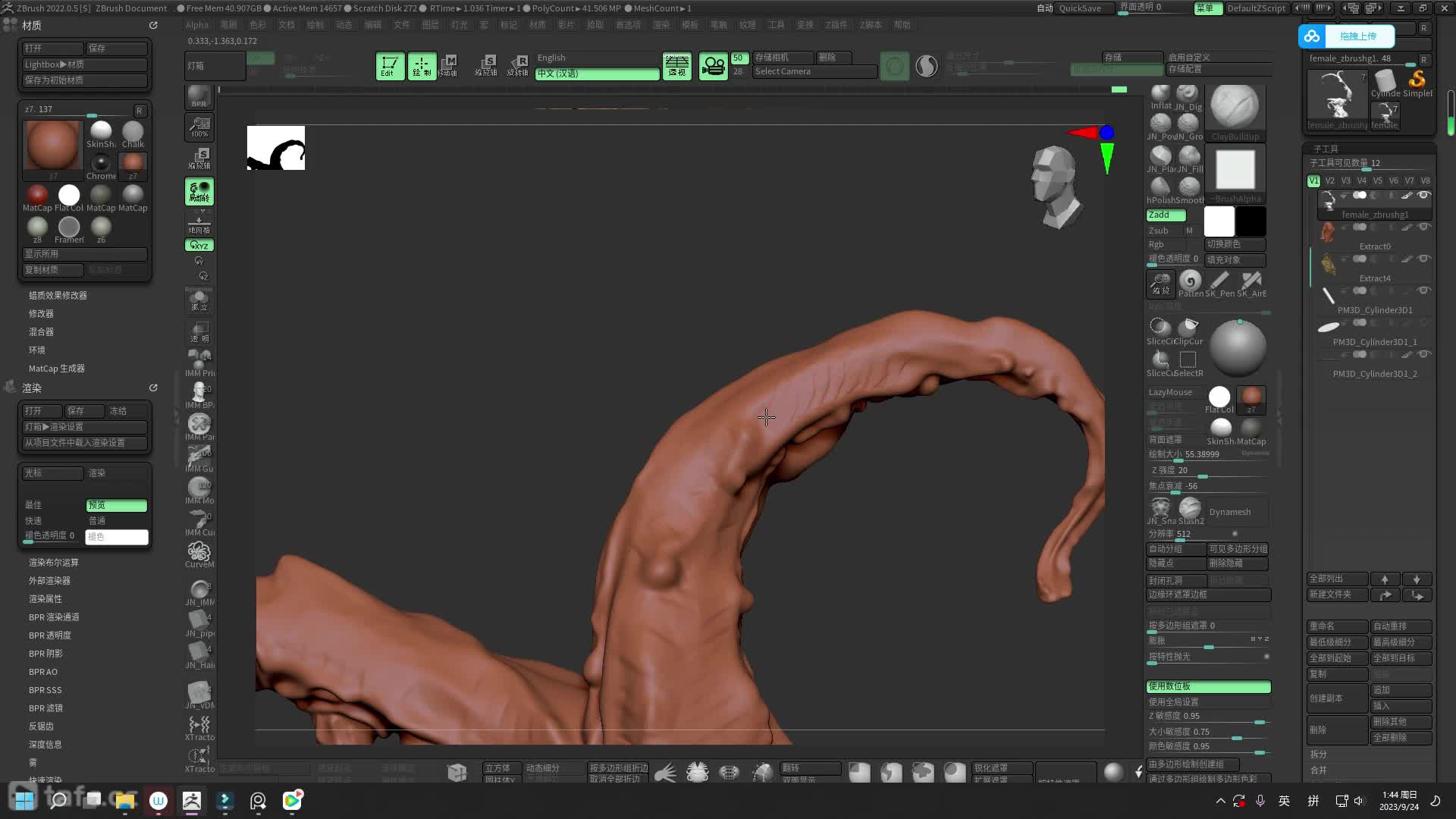Toggle visibility eye of PM3D_Cylinder3D1 subtool
The width and height of the screenshot is (1456, 819).
1423,290
